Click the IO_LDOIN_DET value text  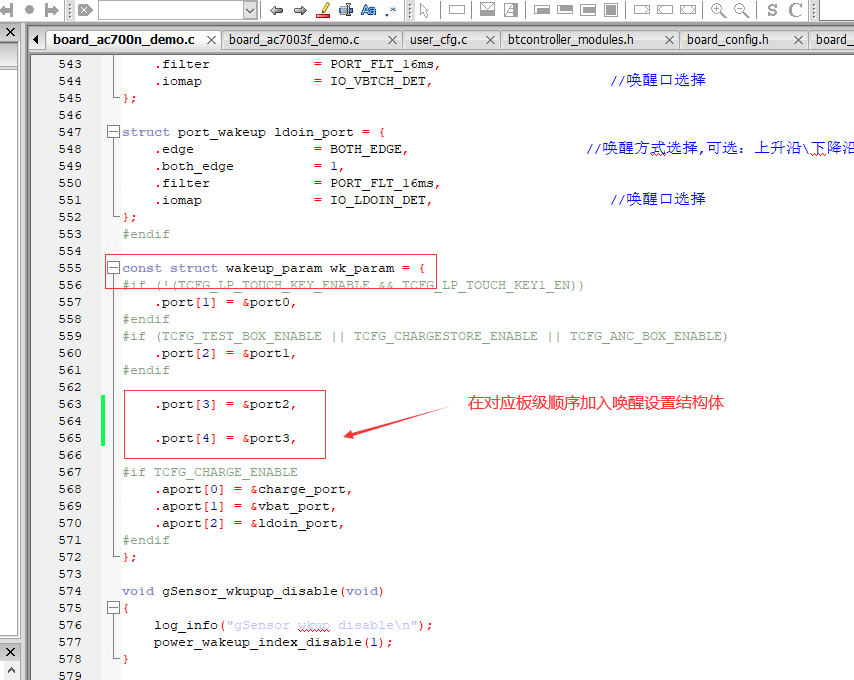[378, 200]
